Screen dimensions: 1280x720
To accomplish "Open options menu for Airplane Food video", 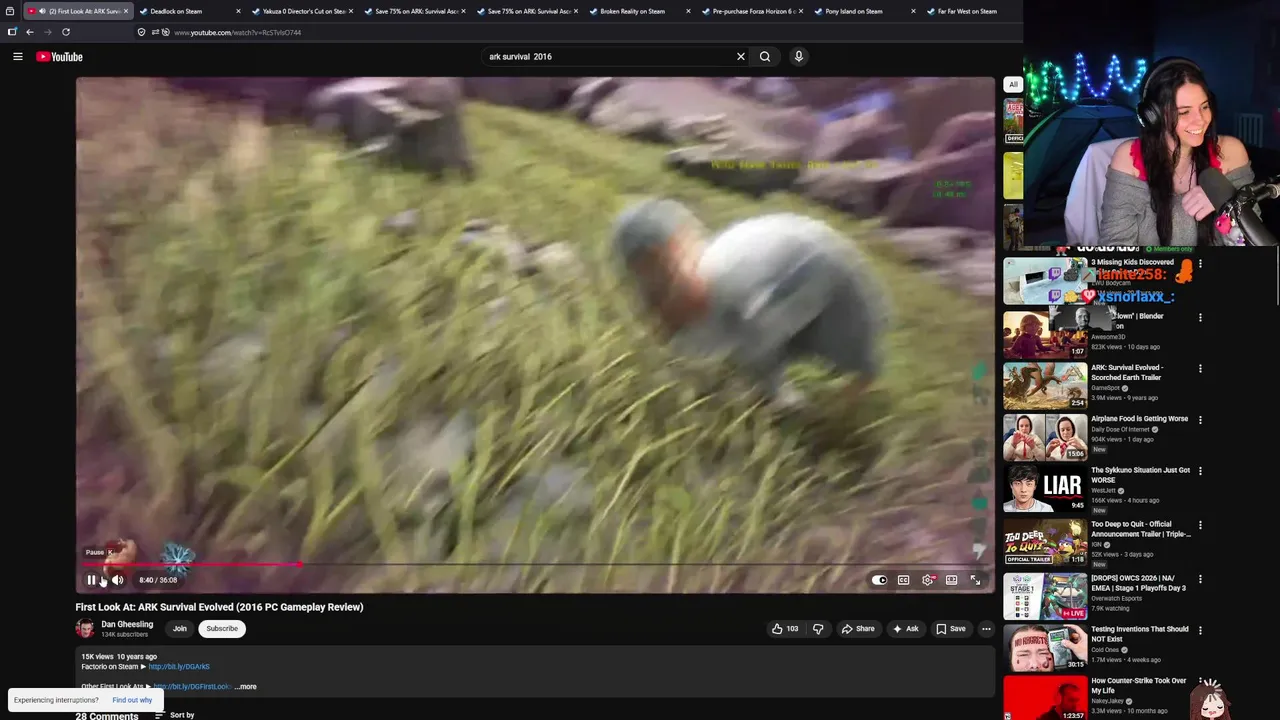I will tap(1200, 420).
